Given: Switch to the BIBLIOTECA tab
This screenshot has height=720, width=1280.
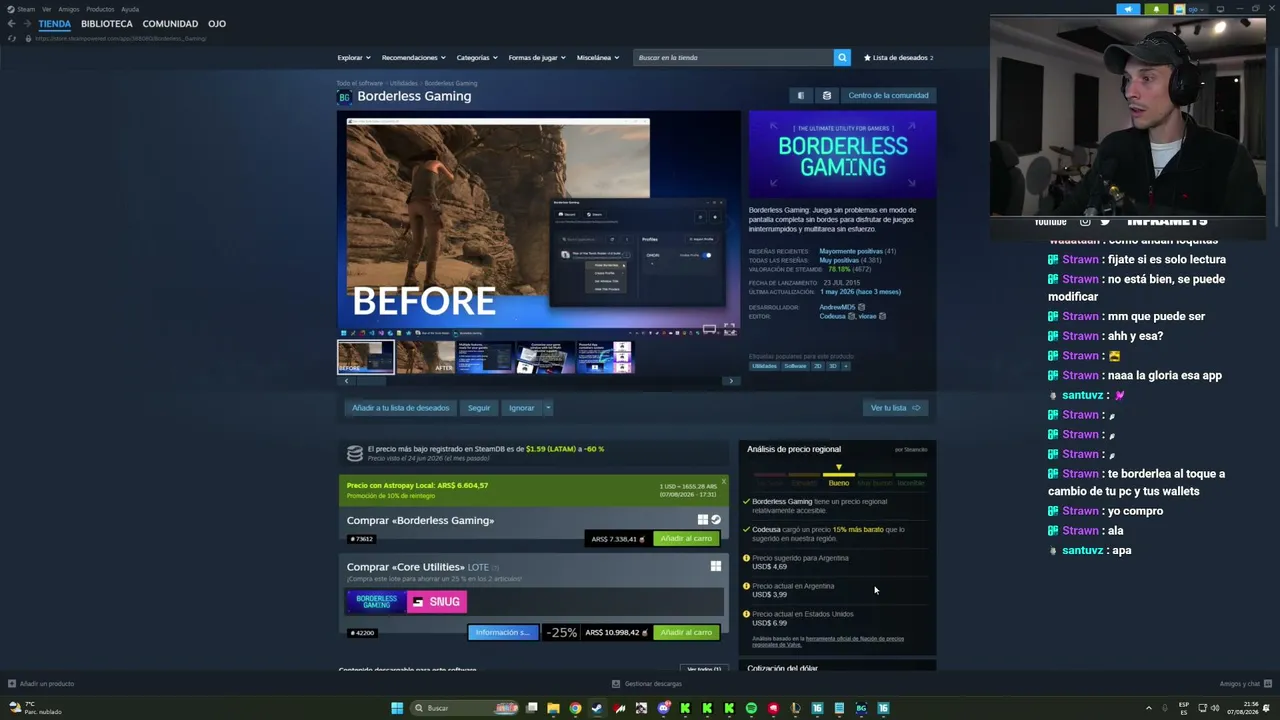Looking at the screenshot, I should pyautogui.click(x=107, y=24).
